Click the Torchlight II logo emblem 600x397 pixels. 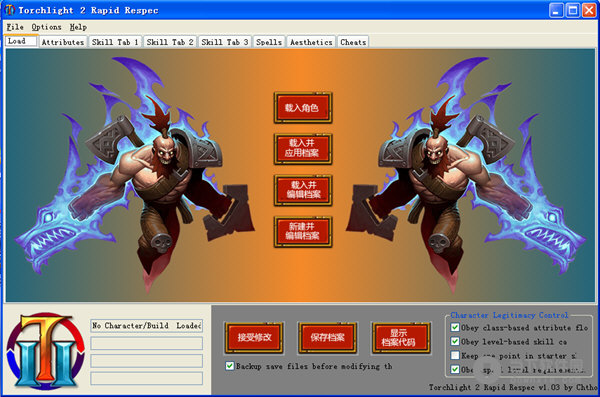pos(46,351)
